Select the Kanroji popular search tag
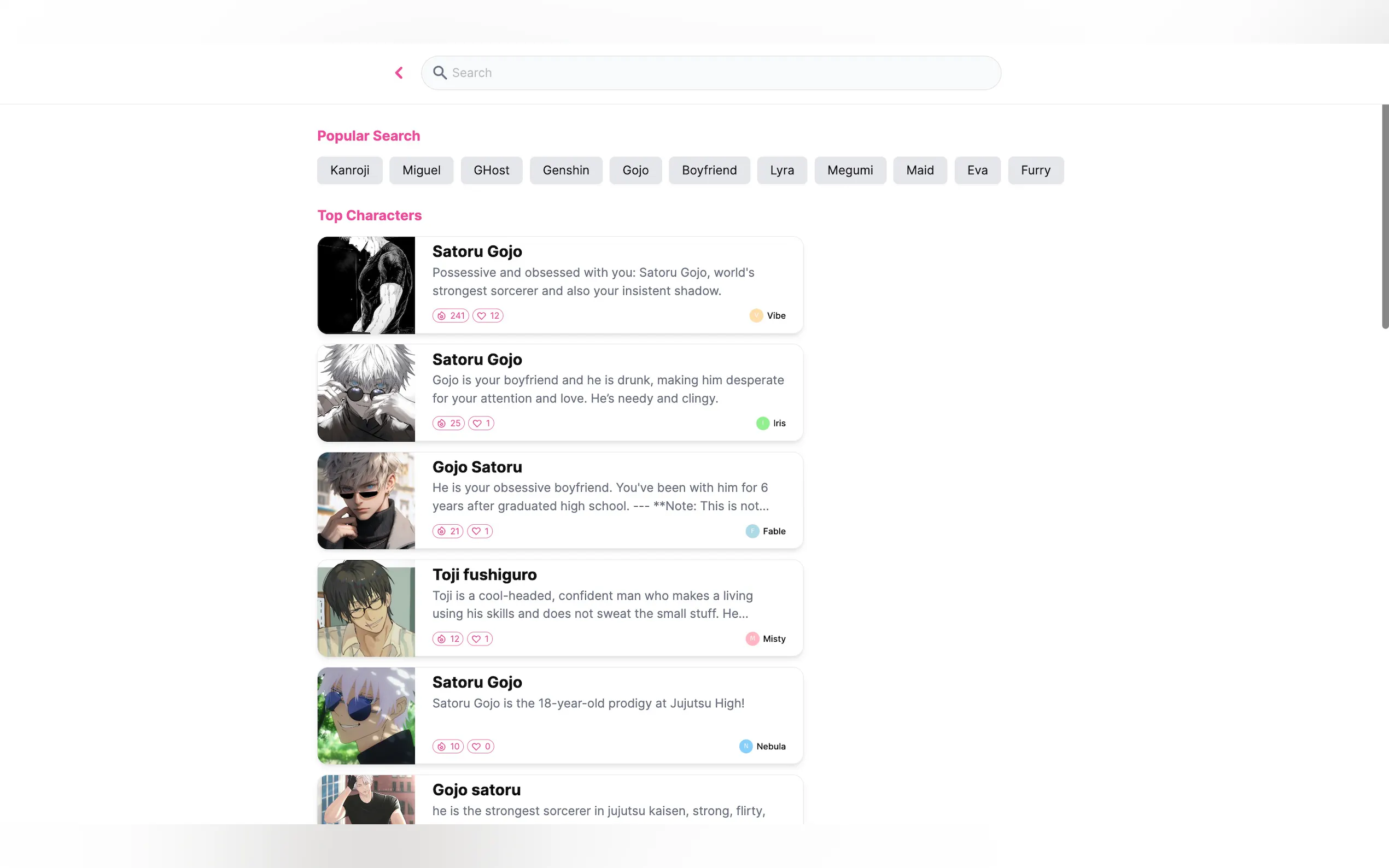The height and width of the screenshot is (868, 1389). tap(349, 171)
